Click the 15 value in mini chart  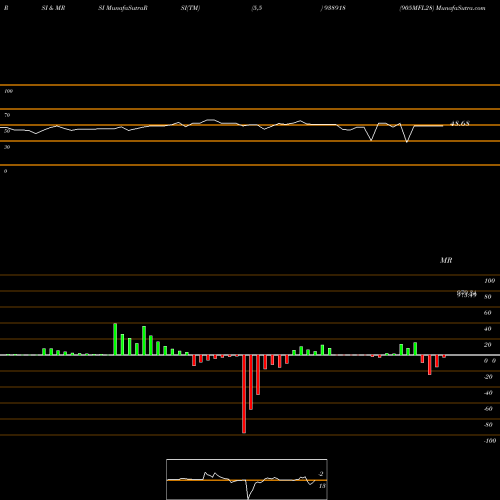pos(322,486)
